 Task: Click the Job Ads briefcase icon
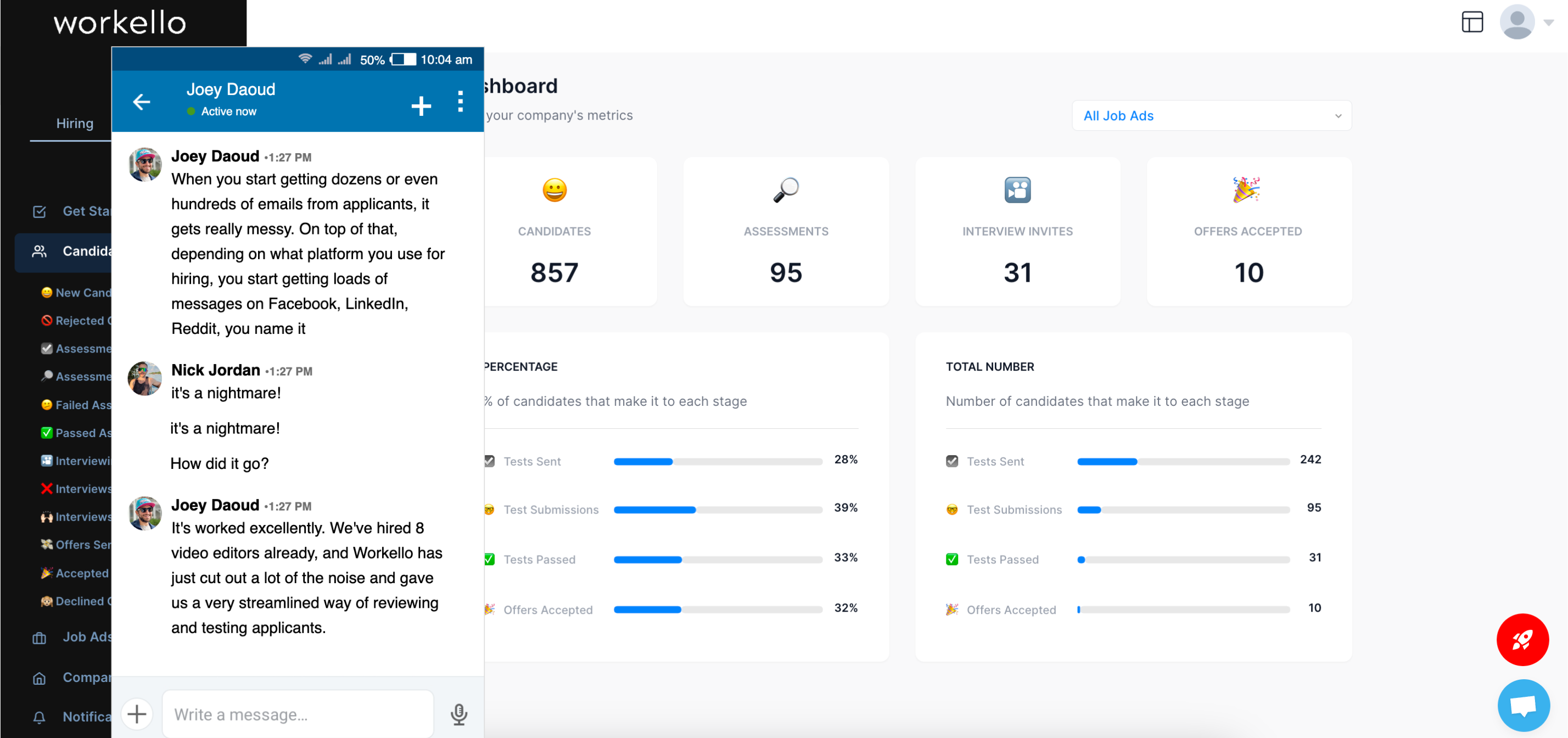[39, 638]
